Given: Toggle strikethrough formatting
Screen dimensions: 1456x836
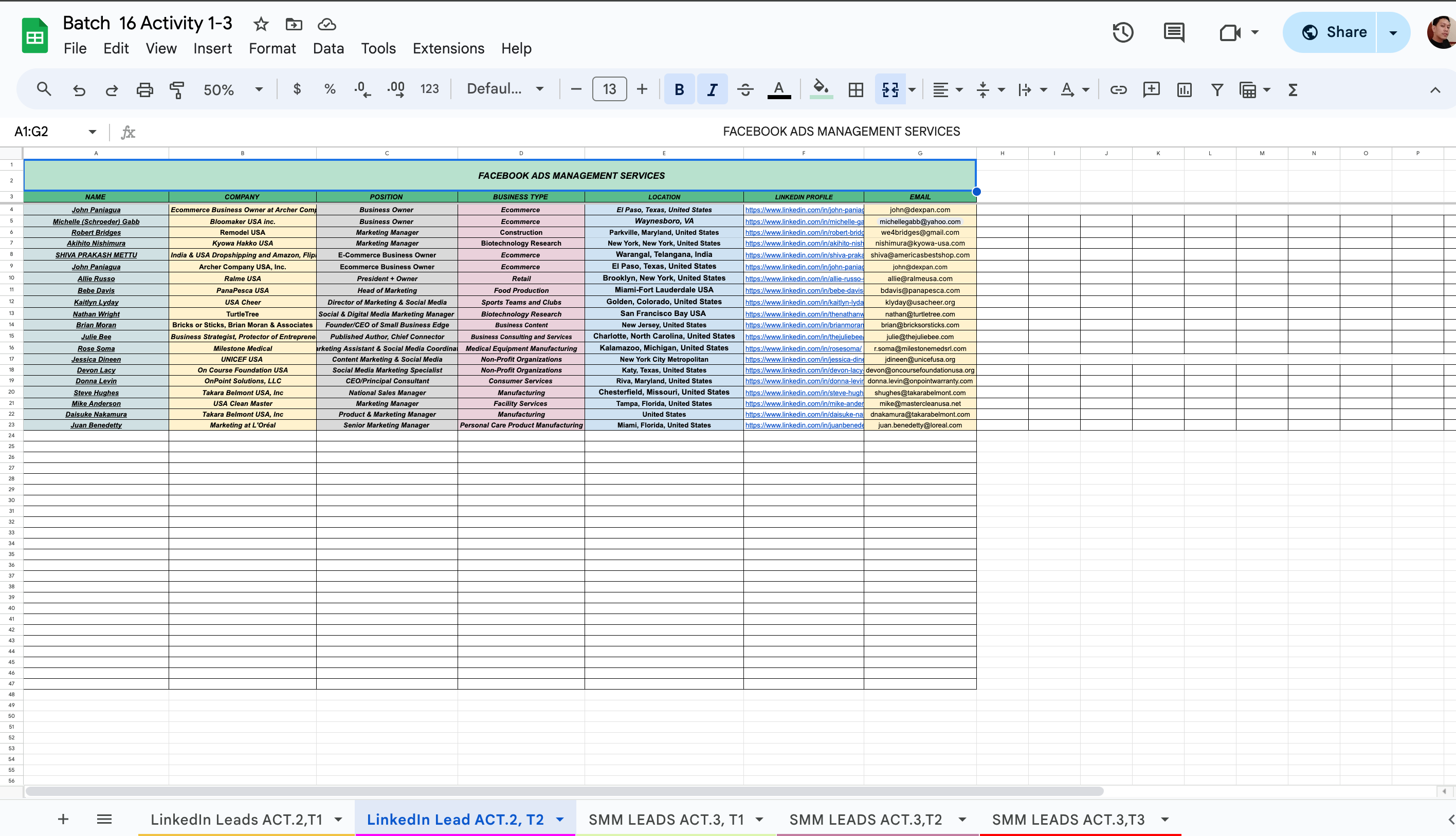Looking at the screenshot, I should point(745,89).
